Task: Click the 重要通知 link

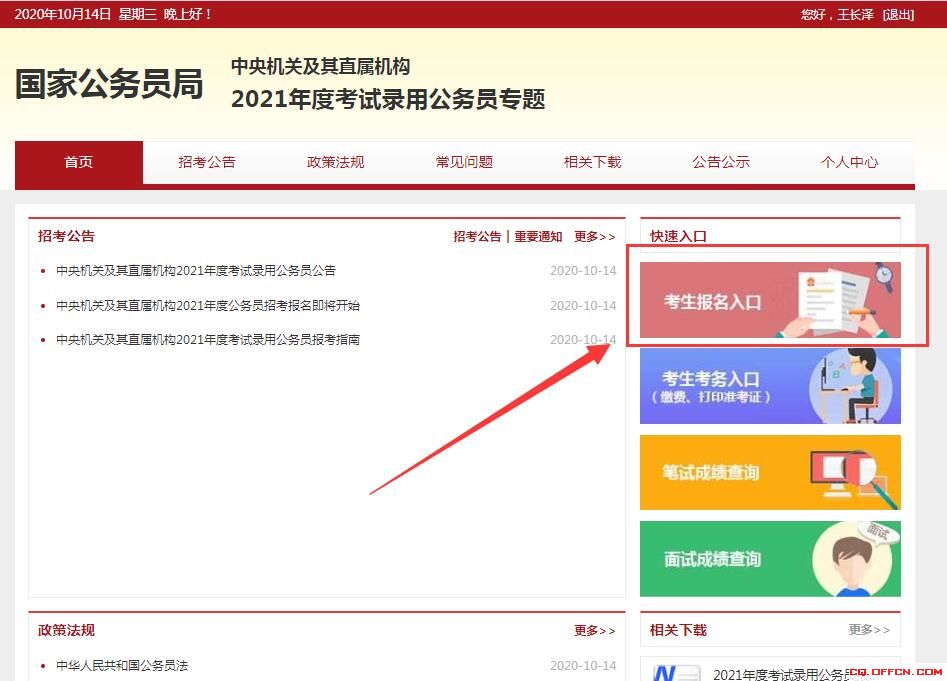Action: pyautogui.click(x=538, y=237)
